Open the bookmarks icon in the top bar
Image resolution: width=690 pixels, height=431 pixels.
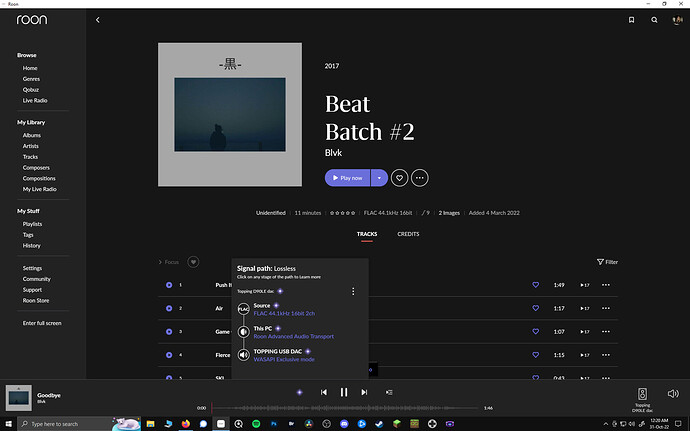pos(631,19)
